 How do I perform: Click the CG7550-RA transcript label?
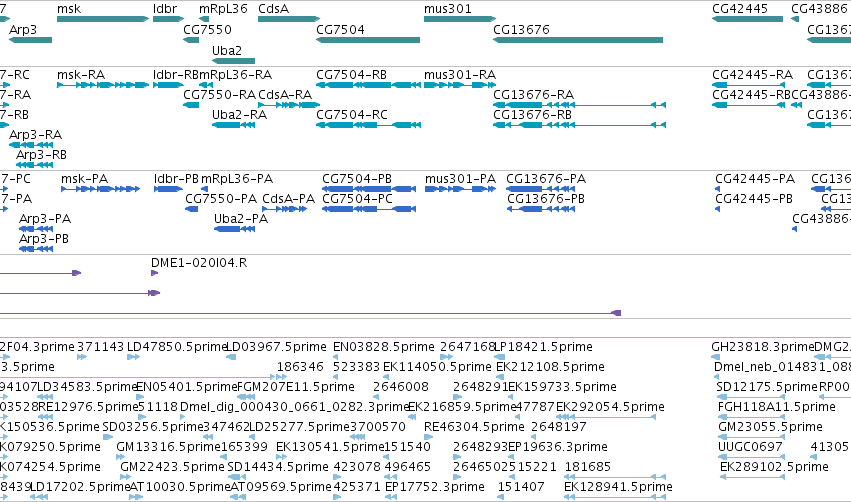219,95
